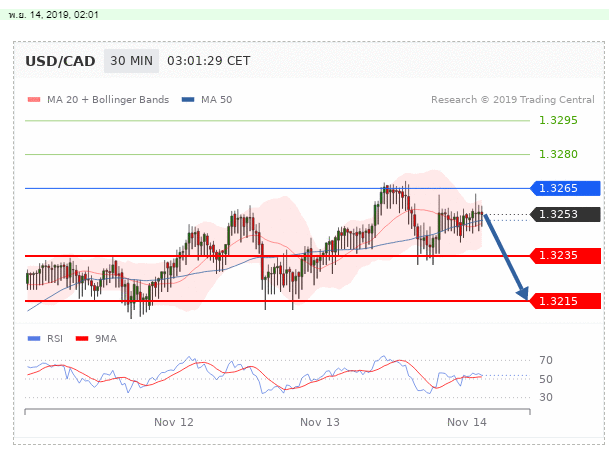Click the MA 50 legend label
The image size is (609, 453).
[216, 100]
